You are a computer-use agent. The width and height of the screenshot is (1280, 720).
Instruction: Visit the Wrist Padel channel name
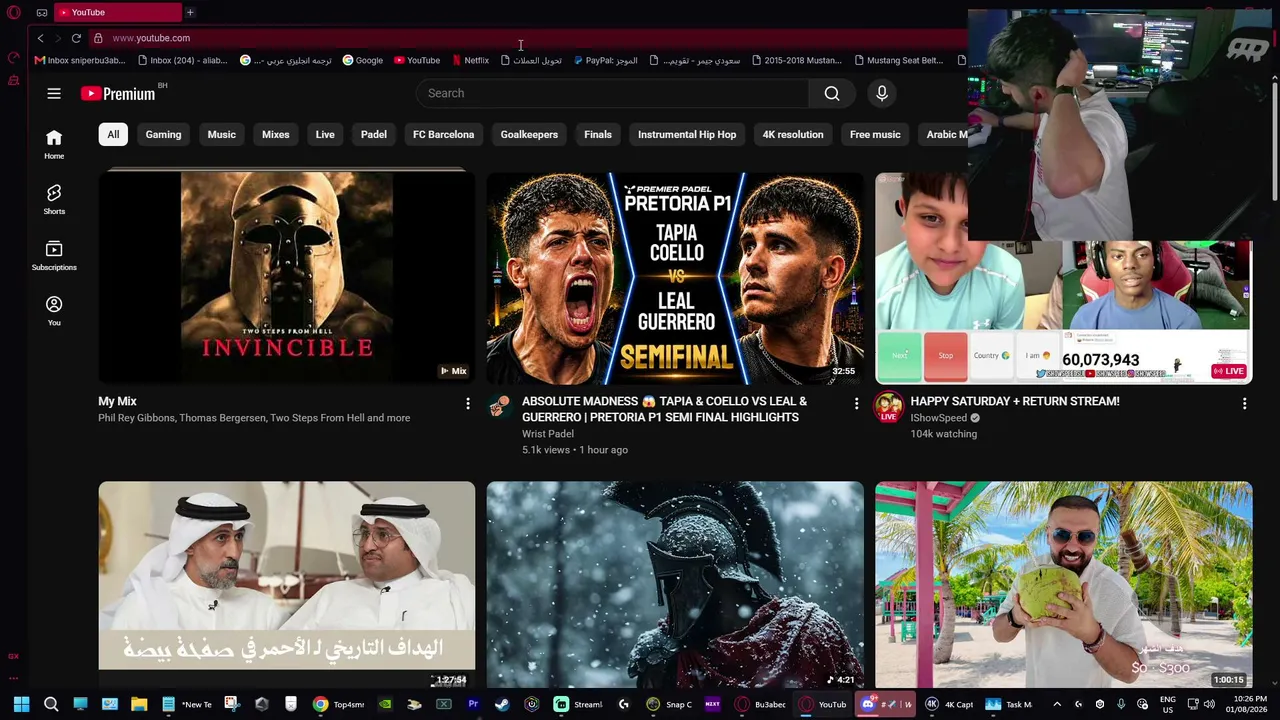pos(548,434)
